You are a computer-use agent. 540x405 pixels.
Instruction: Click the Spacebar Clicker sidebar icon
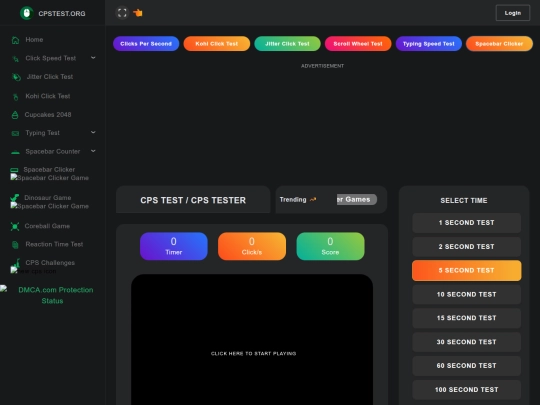(14, 170)
